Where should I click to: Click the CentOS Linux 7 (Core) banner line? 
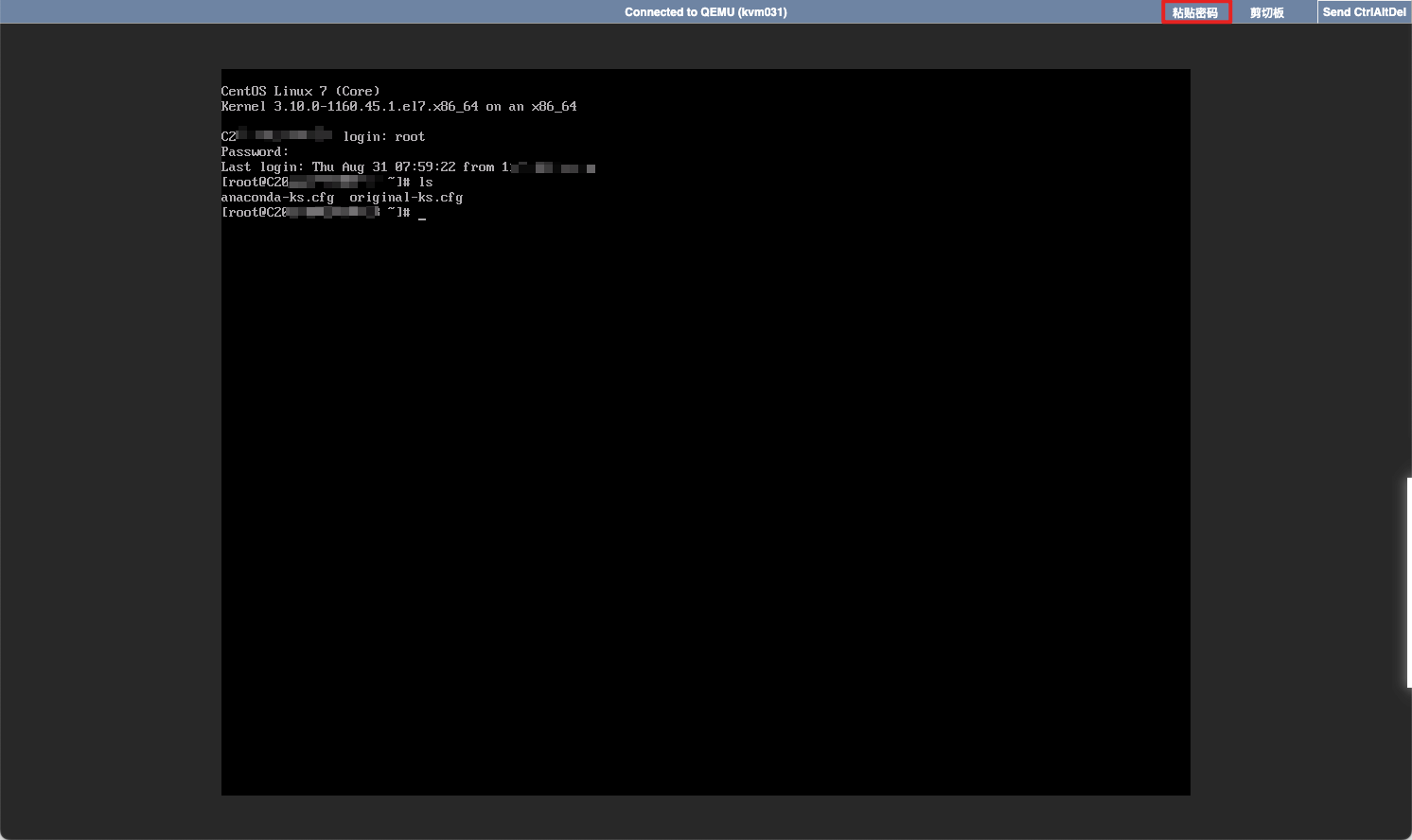[x=300, y=92]
